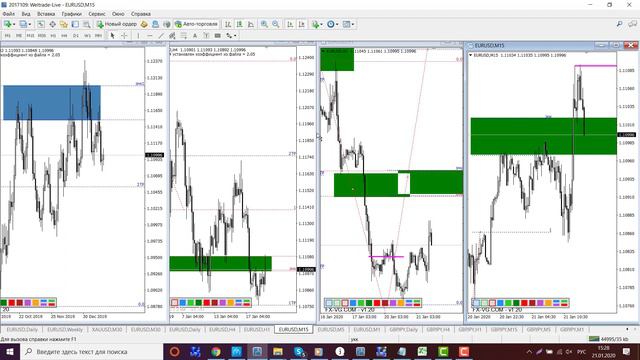Expand the Periods dropdown arrow
Screen dimensions: 640x360
point(337,24)
